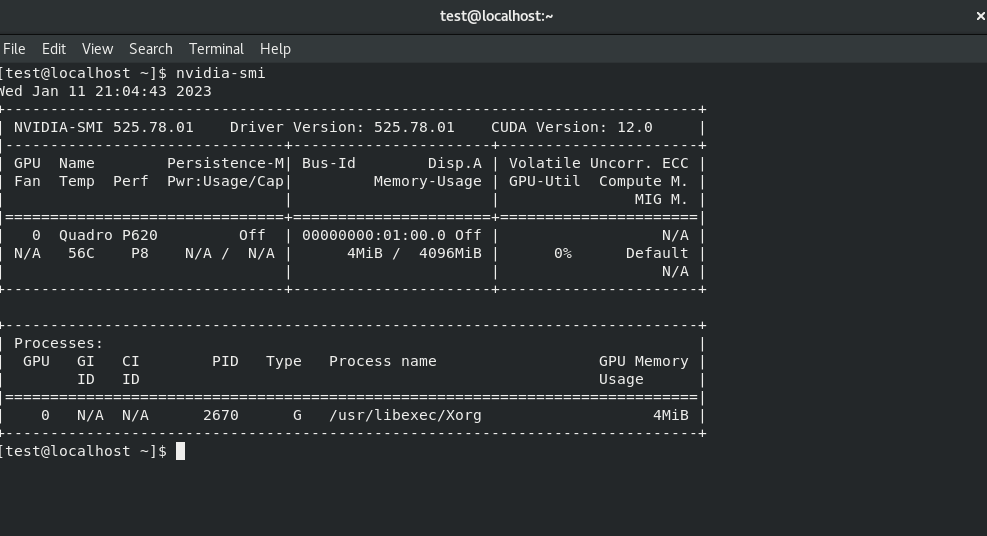The image size is (987, 536).
Task: Click the Quadro P620 GPU name
Action: (108, 235)
